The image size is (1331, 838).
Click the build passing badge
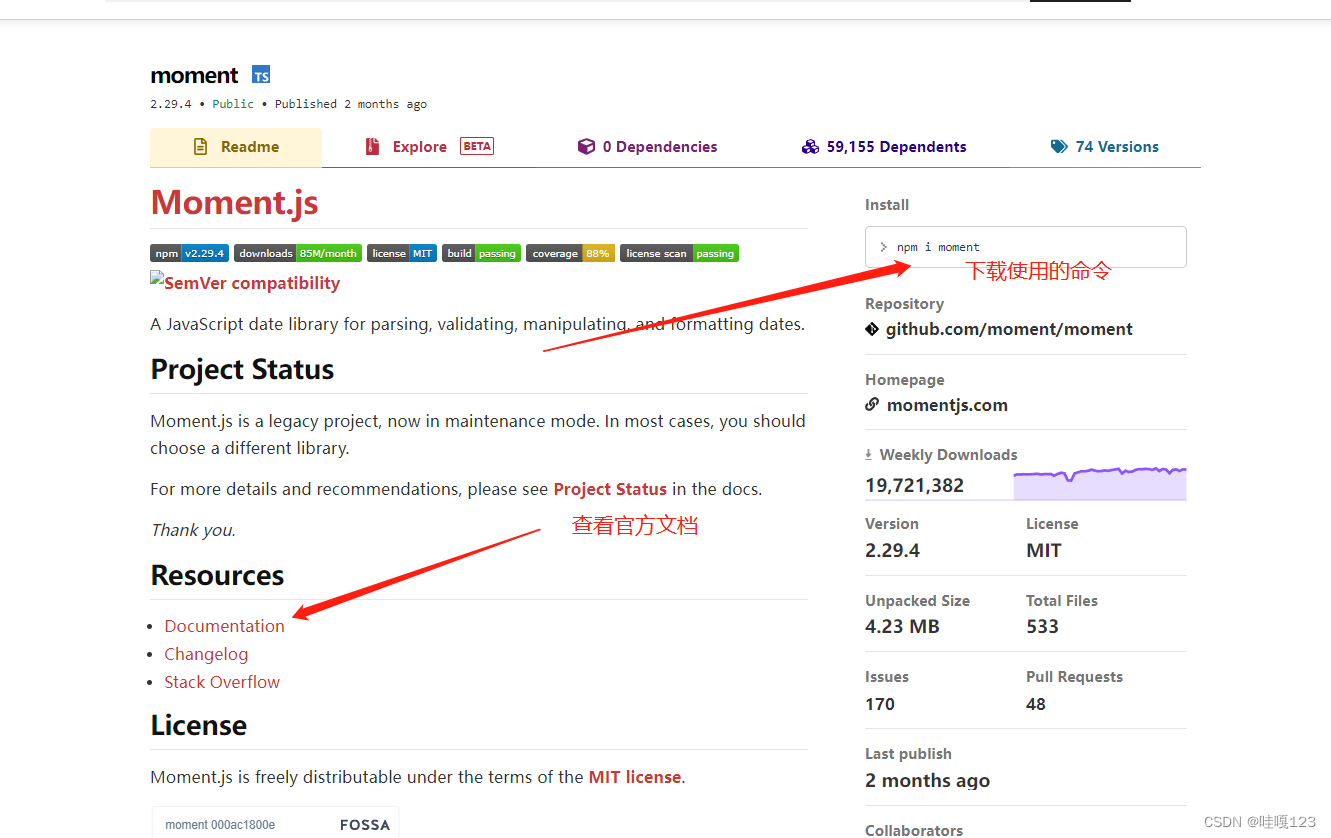pyautogui.click(x=481, y=253)
